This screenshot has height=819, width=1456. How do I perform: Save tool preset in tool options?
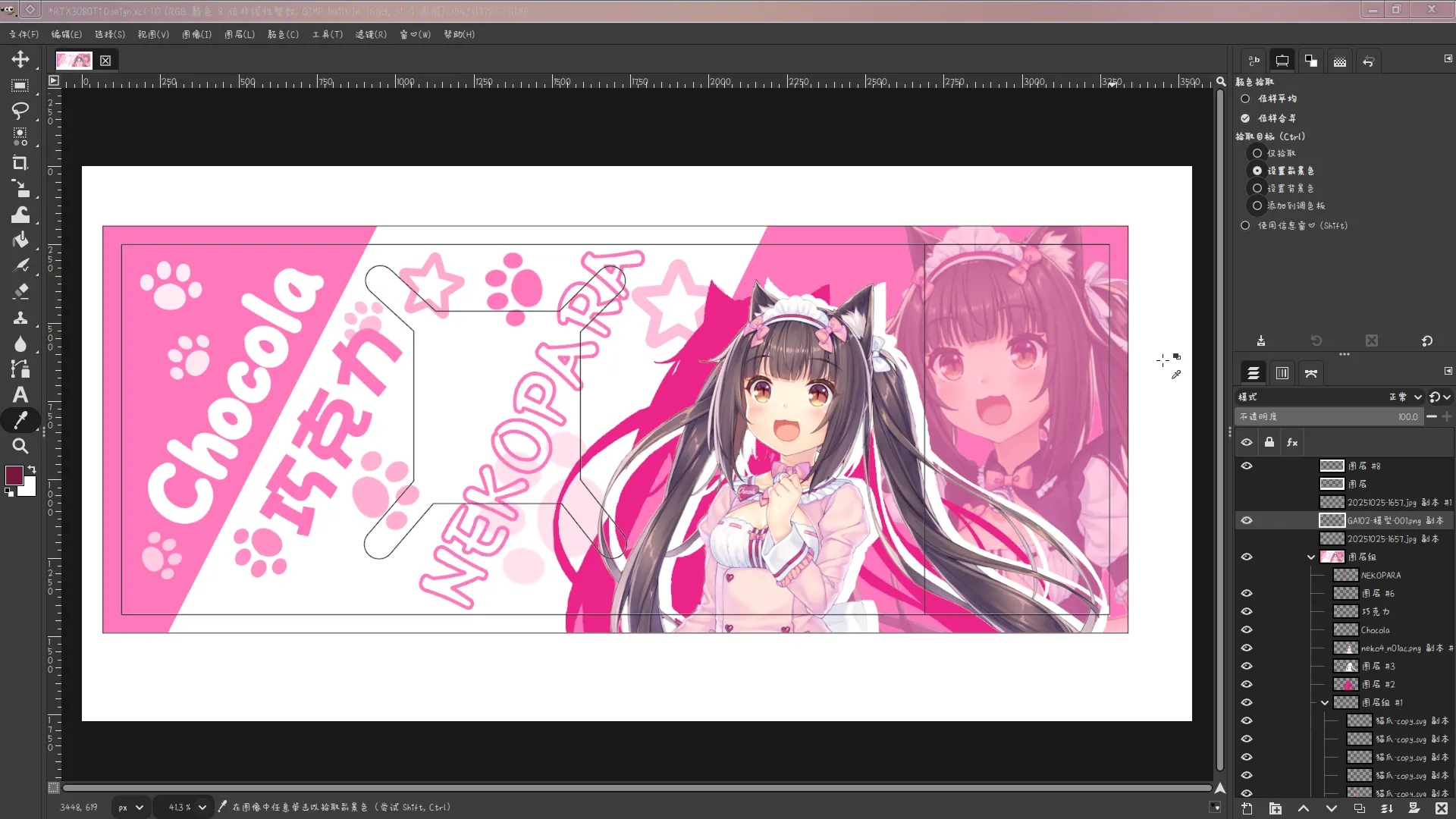(1260, 340)
